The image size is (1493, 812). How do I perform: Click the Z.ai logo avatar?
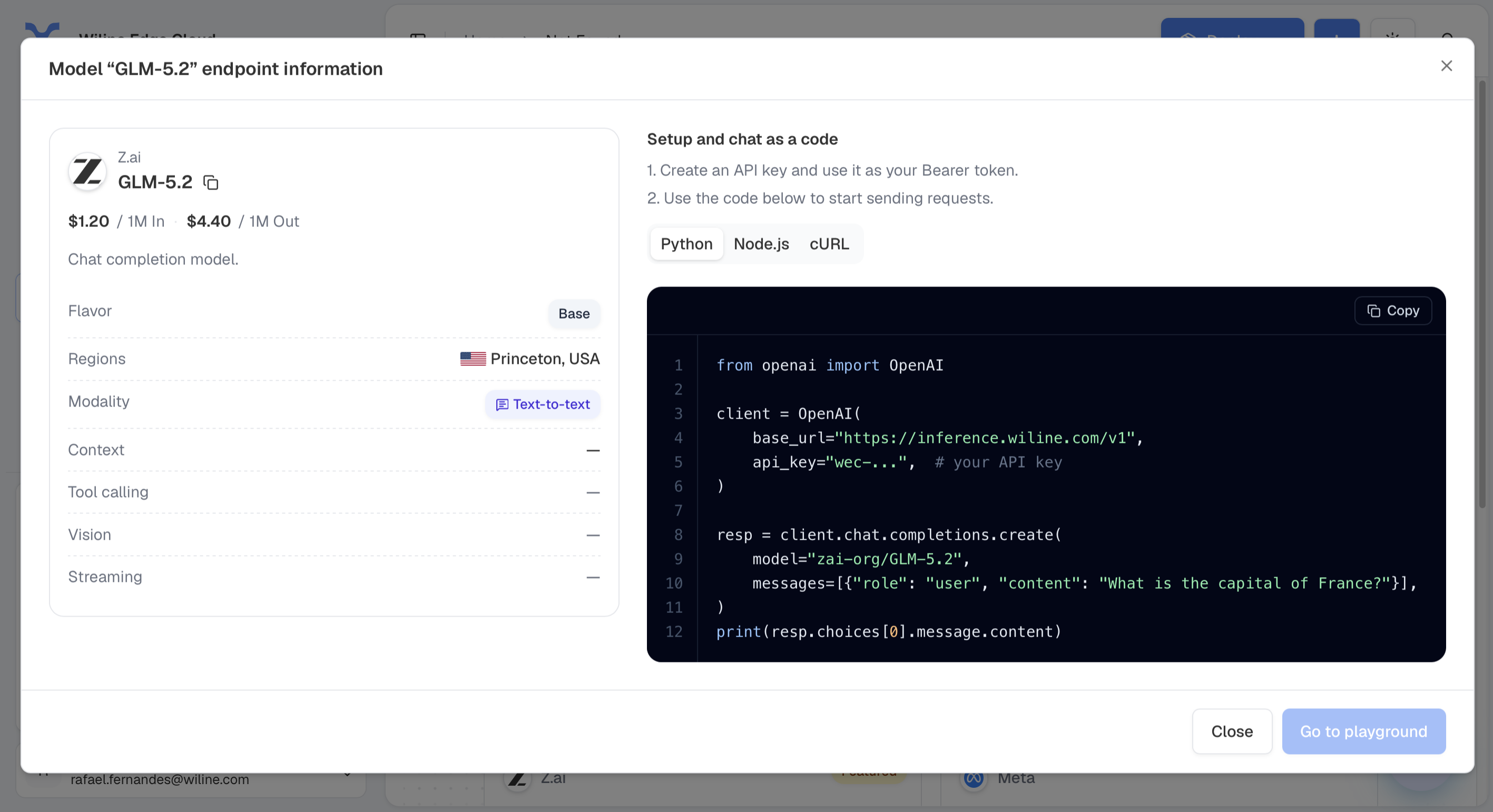click(87, 171)
